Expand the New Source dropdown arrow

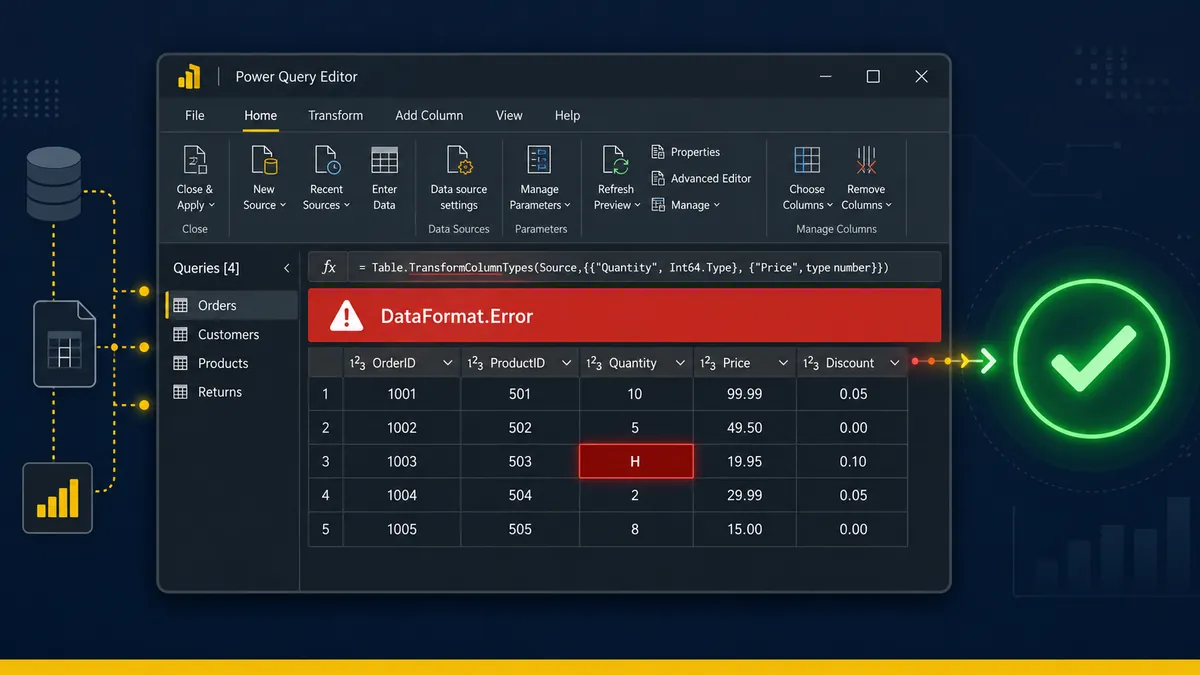coord(282,206)
